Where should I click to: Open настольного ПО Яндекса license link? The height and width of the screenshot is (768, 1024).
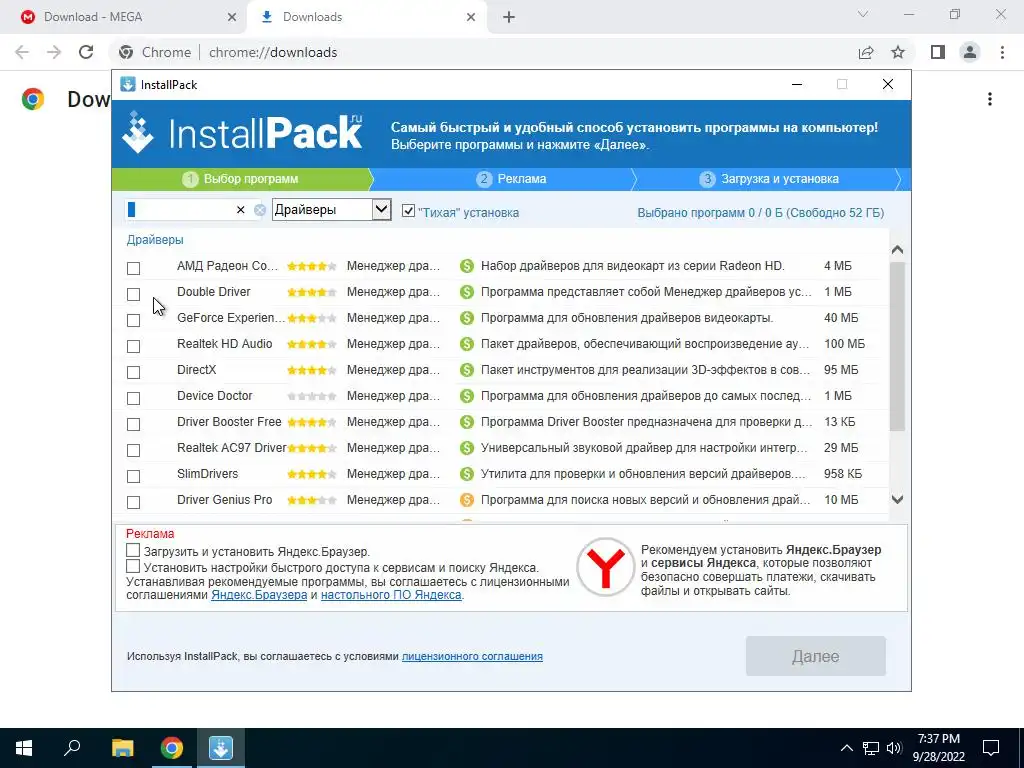tap(391, 595)
